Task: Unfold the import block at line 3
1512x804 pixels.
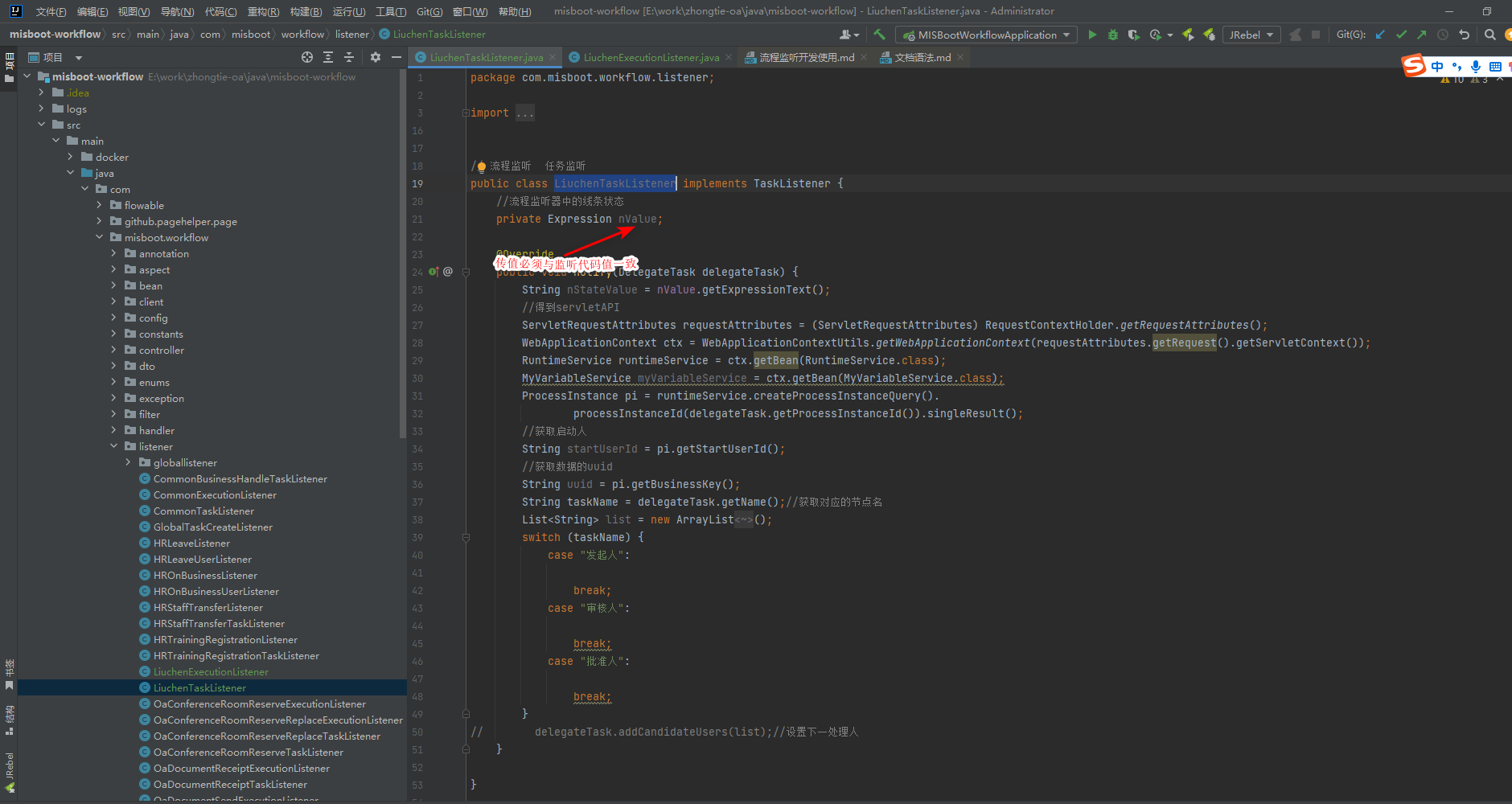Action: pos(466,113)
